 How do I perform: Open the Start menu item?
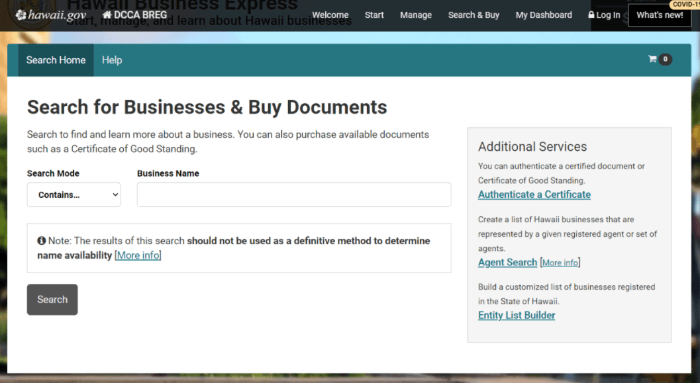pos(374,15)
